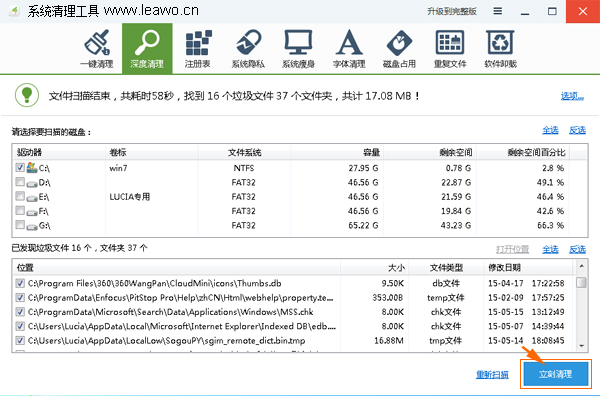Sort by 驱动器 column header
The height and width of the screenshot is (396, 600).
59,152
